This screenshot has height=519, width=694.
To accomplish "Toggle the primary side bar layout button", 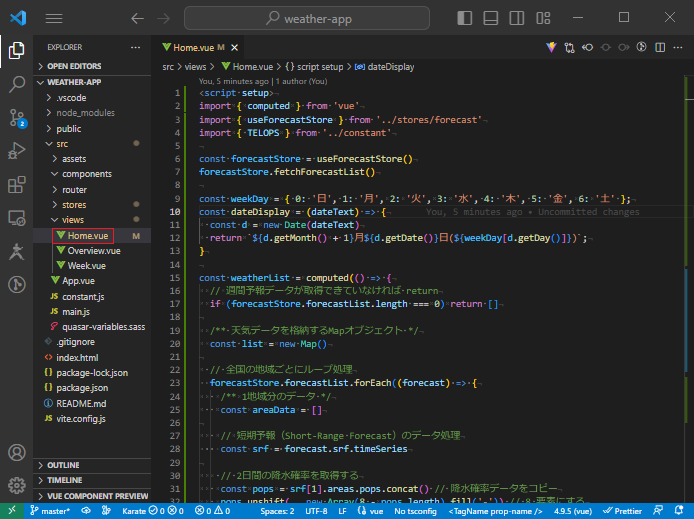I will tap(464, 18).
